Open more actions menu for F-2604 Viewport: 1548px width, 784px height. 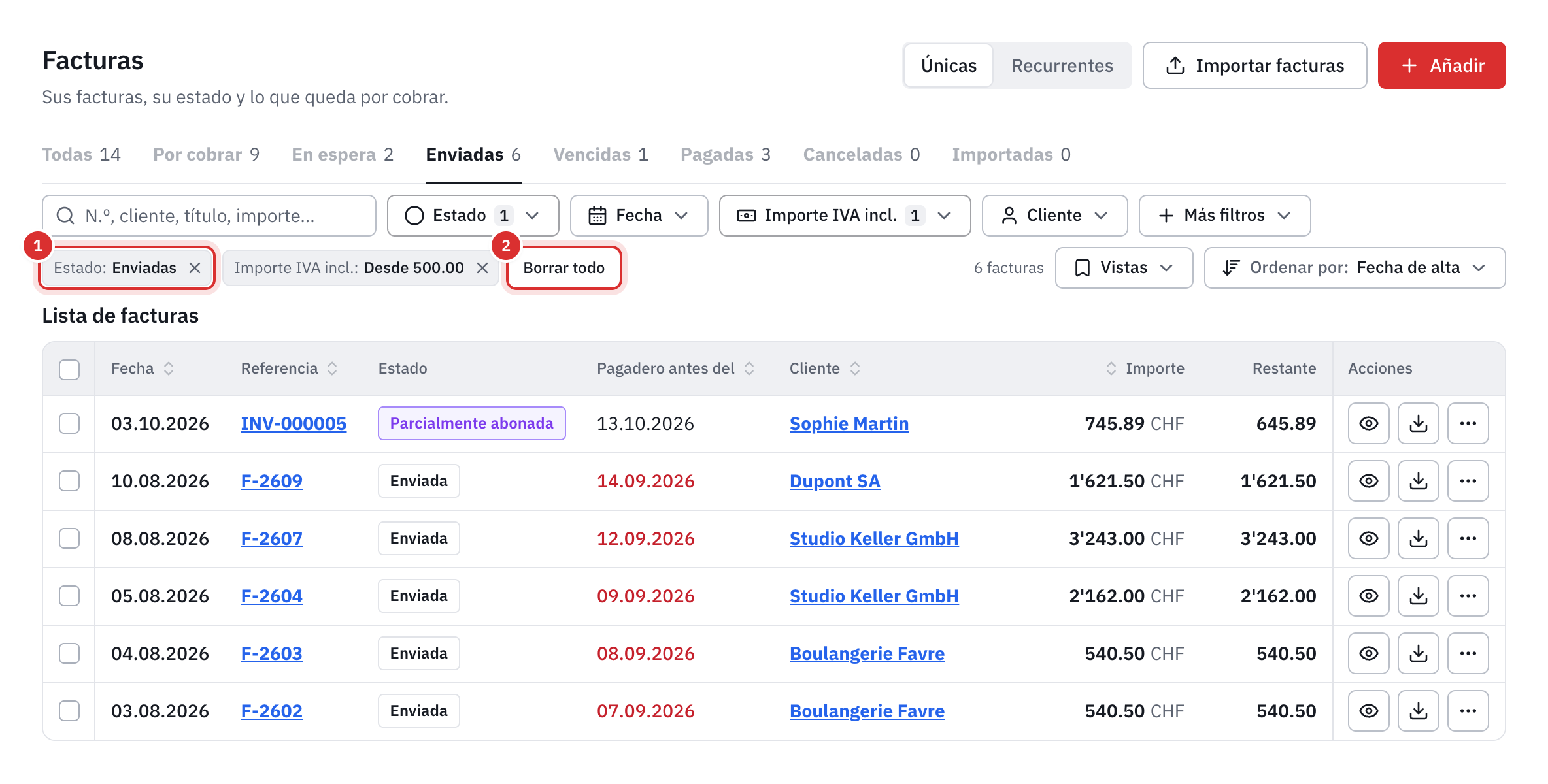pyautogui.click(x=1468, y=596)
